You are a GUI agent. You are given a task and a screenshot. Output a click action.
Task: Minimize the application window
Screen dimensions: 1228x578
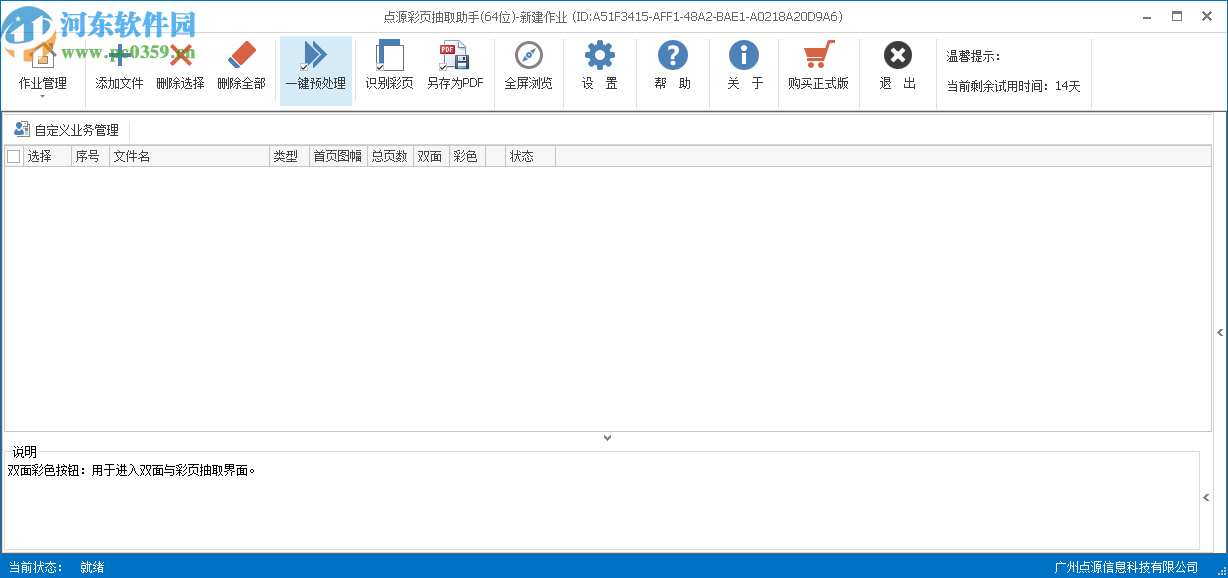click(1148, 16)
